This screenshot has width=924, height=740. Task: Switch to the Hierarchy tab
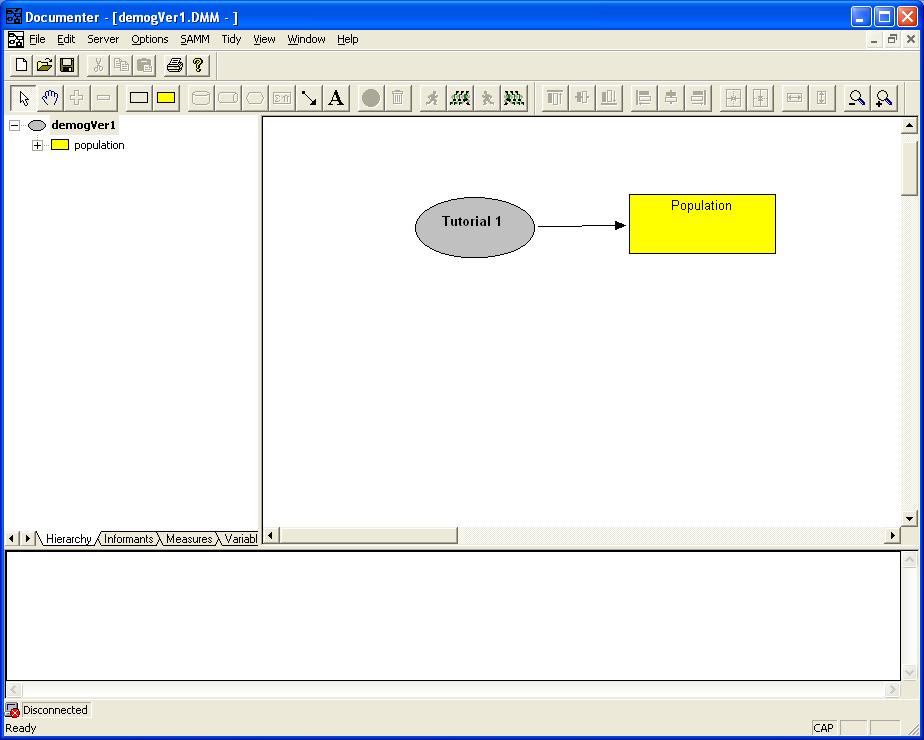[x=68, y=539]
